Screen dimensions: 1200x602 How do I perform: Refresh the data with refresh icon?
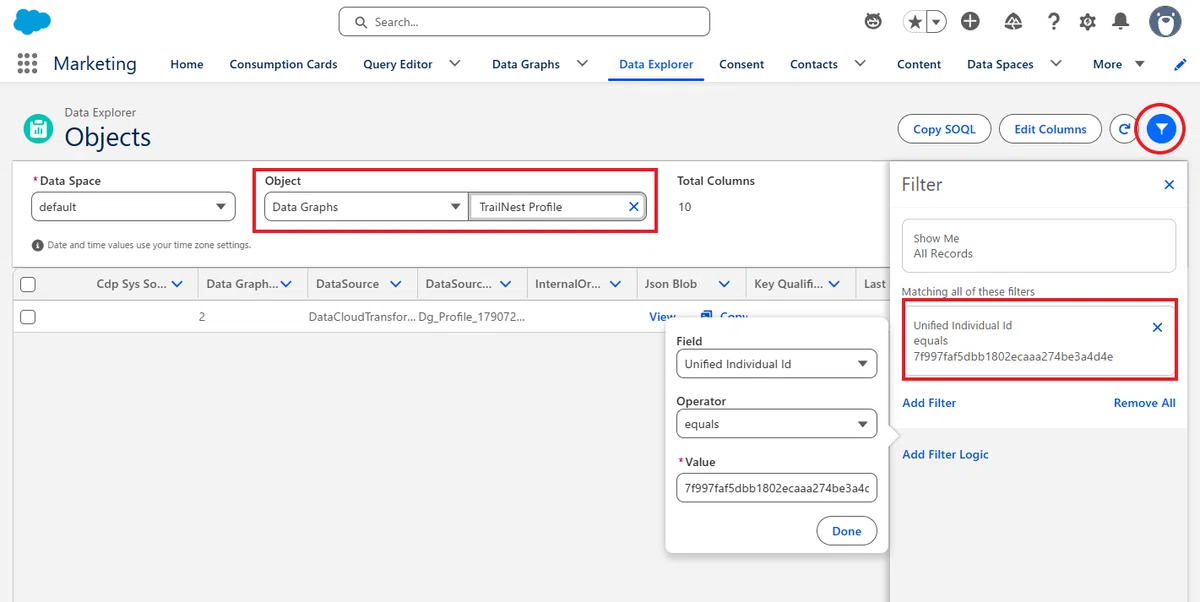point(1125,128)
